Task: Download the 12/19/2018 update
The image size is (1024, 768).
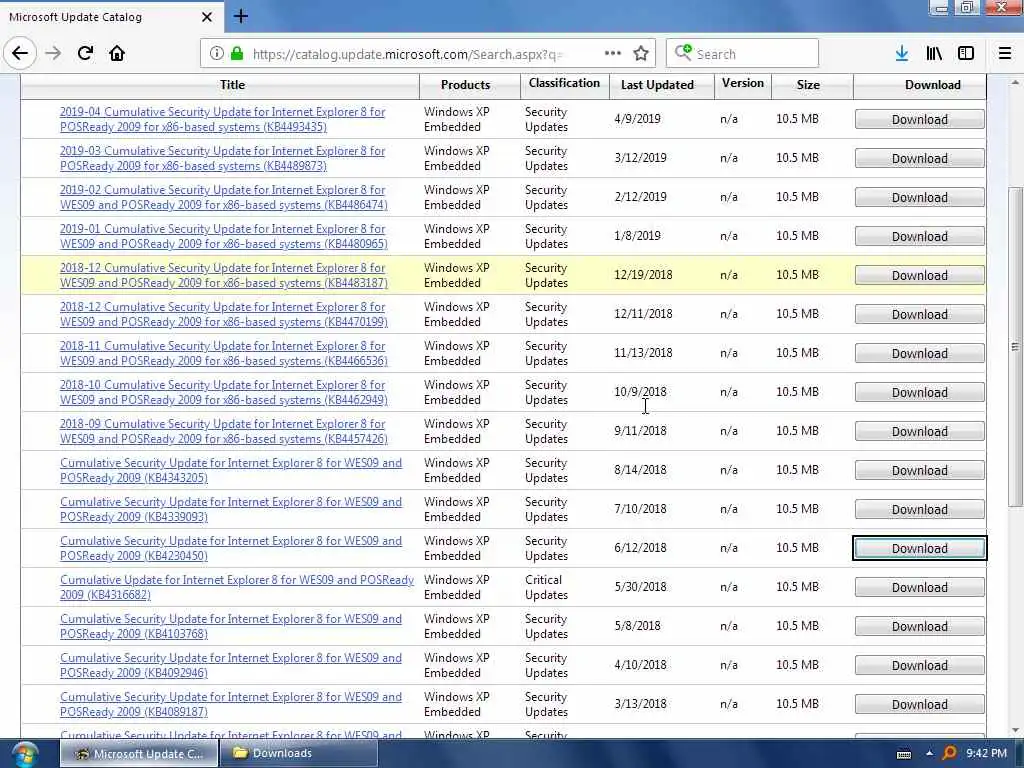Action: point(920,276)
